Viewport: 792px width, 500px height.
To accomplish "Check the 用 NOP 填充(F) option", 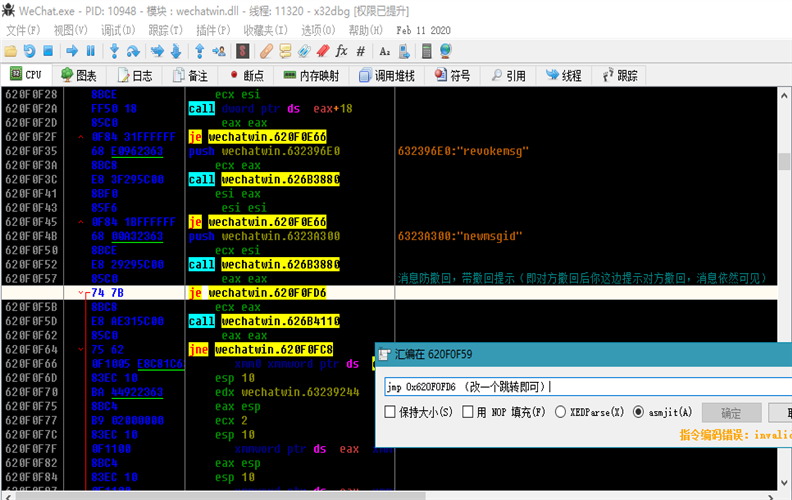I will coord(466,412).
